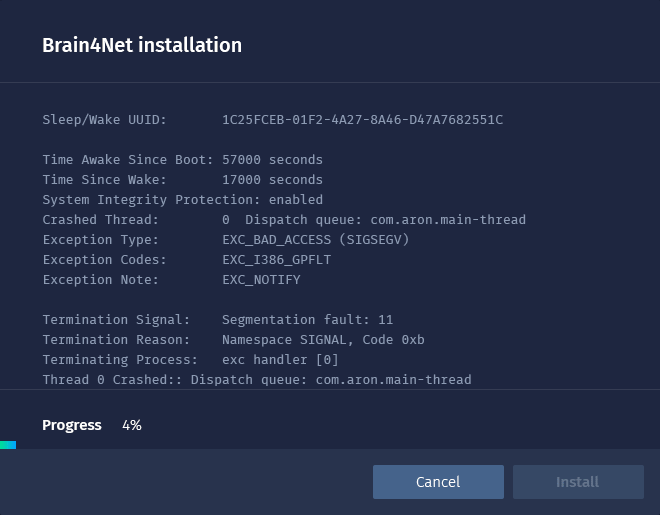Screen dimensions: 660x515
Task: Click the 4% progress value
Action: (132, 425)
